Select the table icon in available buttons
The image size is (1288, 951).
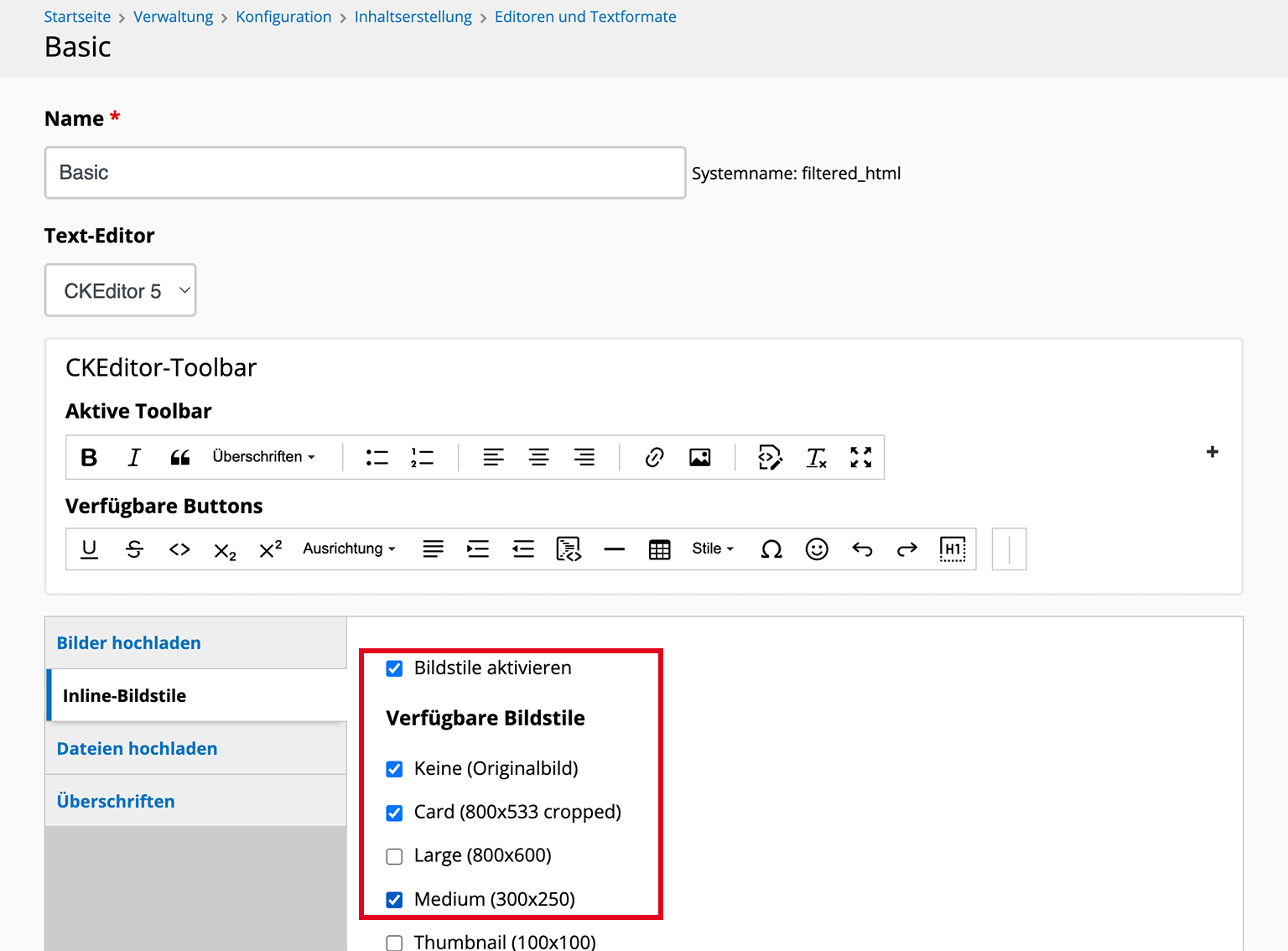(660, 549)
